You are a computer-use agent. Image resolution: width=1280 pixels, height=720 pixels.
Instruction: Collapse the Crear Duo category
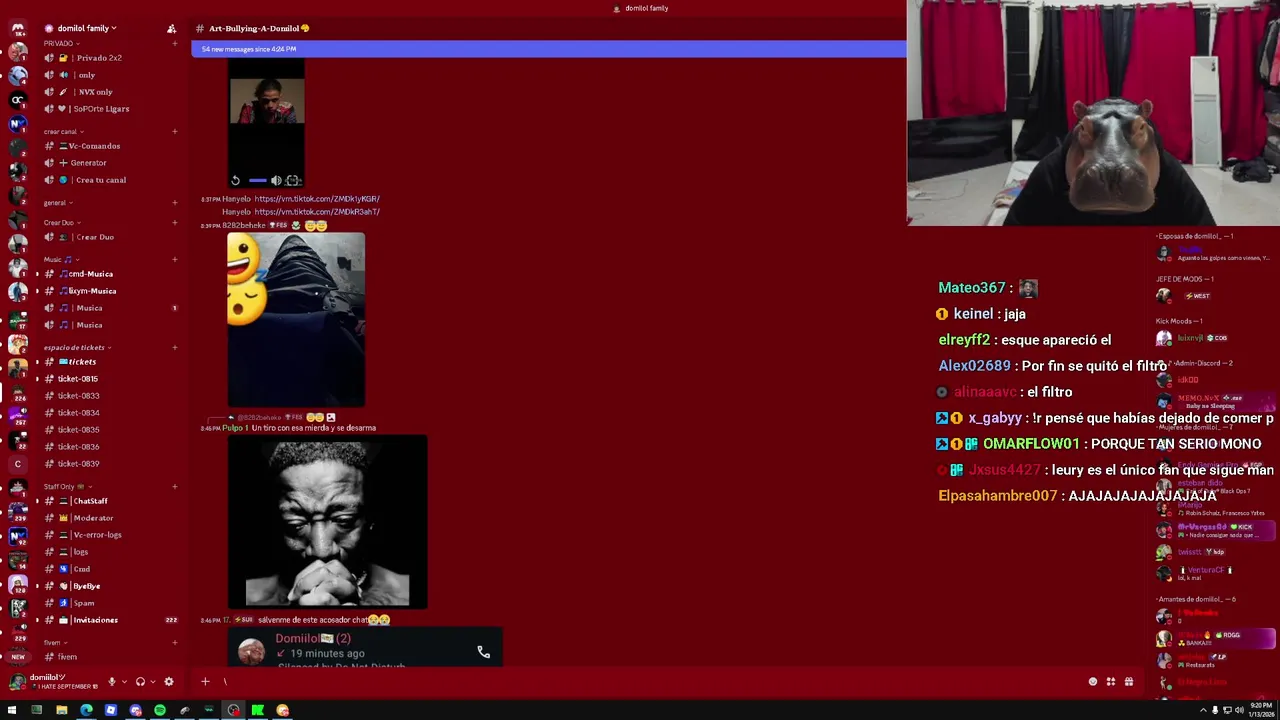[x=61, y=223]
